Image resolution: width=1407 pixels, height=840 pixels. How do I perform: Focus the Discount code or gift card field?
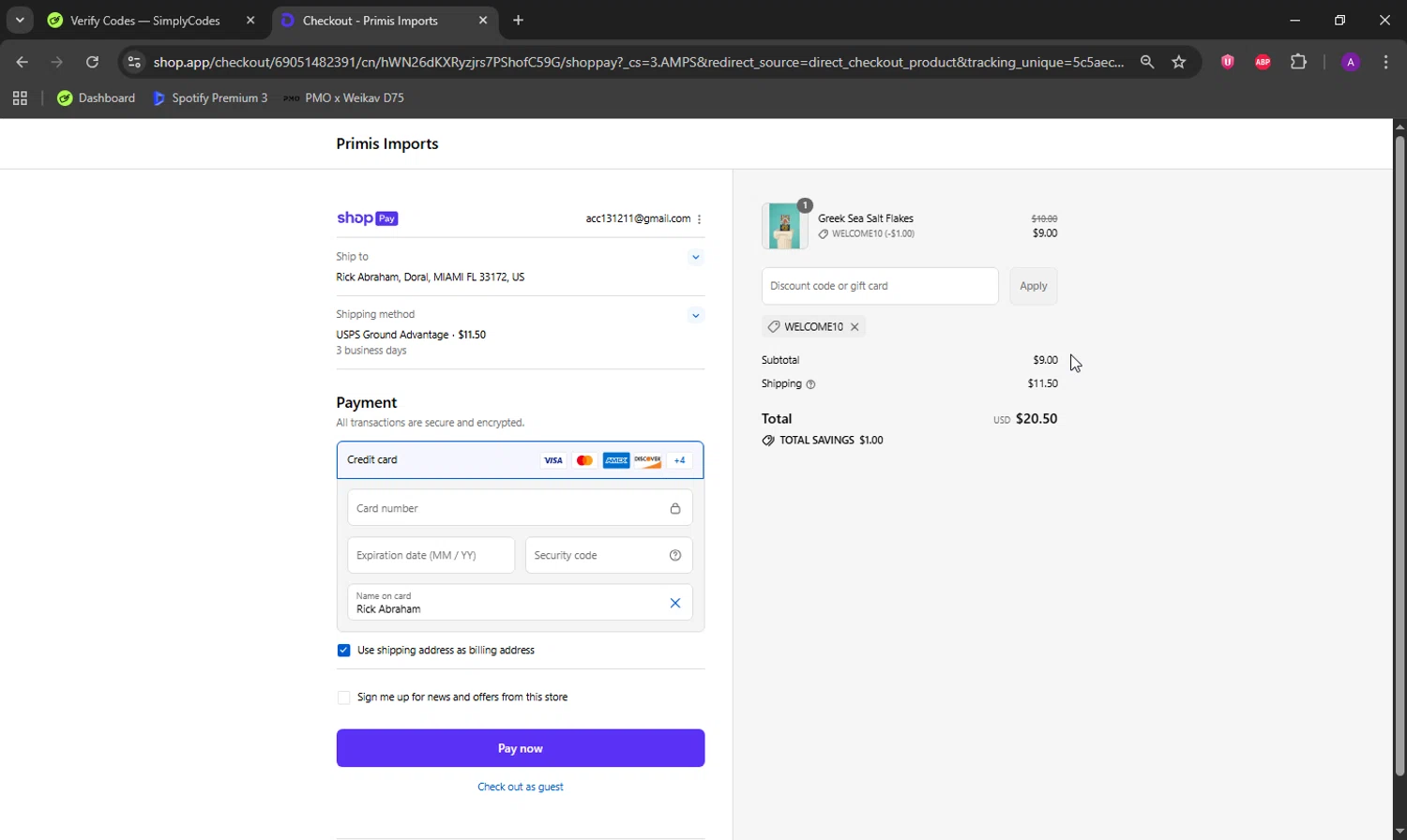880,286
